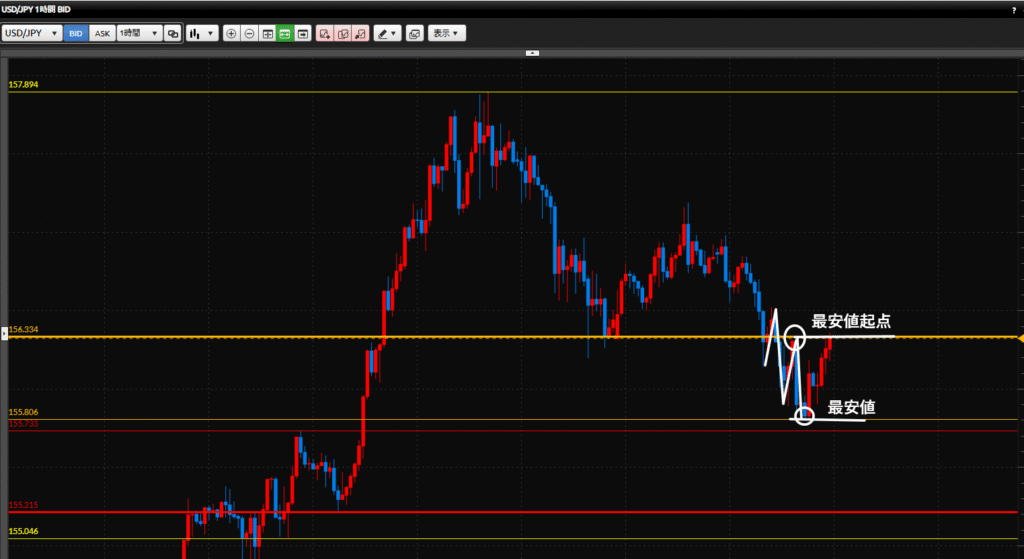Screen dimensions: 1024x559
Task: Zoom in with the plus magnifier icon
Action: point(232,33)
